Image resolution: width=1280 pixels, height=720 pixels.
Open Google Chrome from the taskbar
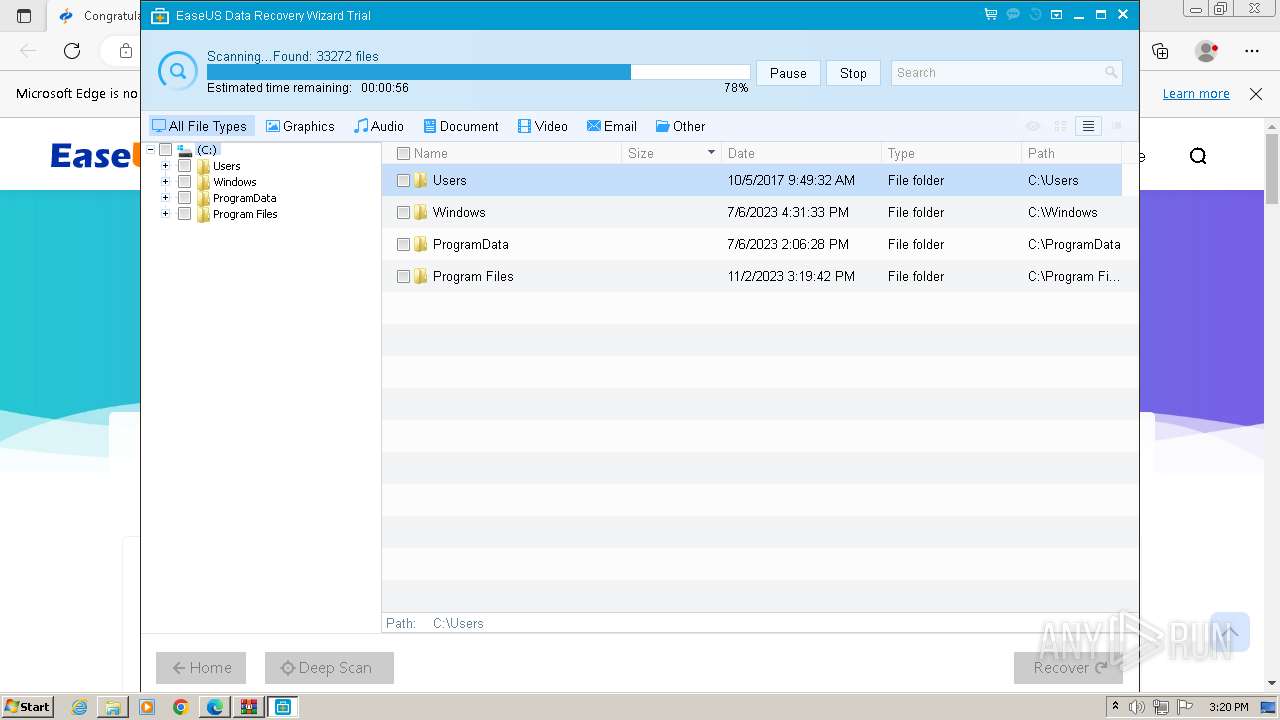point(181,707)
